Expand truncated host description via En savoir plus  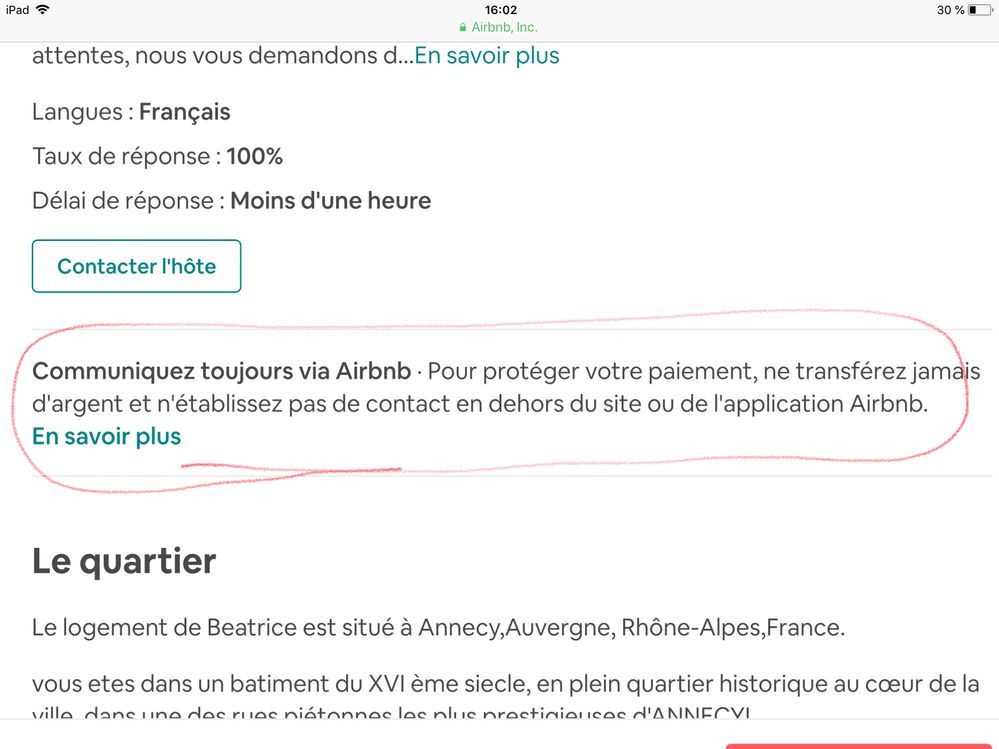[487, 56]
